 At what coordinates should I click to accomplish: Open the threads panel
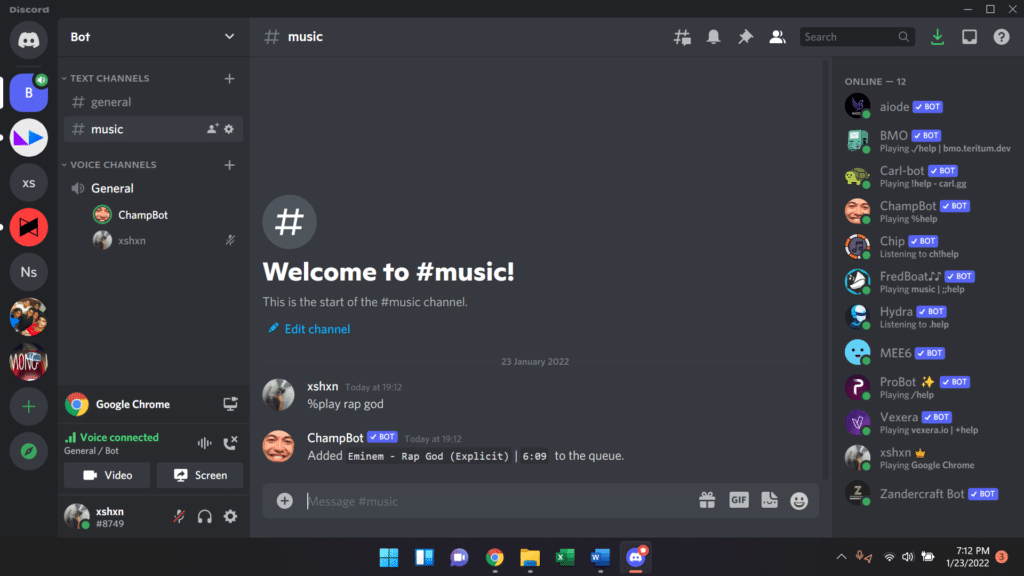click(x=682, y=36)
